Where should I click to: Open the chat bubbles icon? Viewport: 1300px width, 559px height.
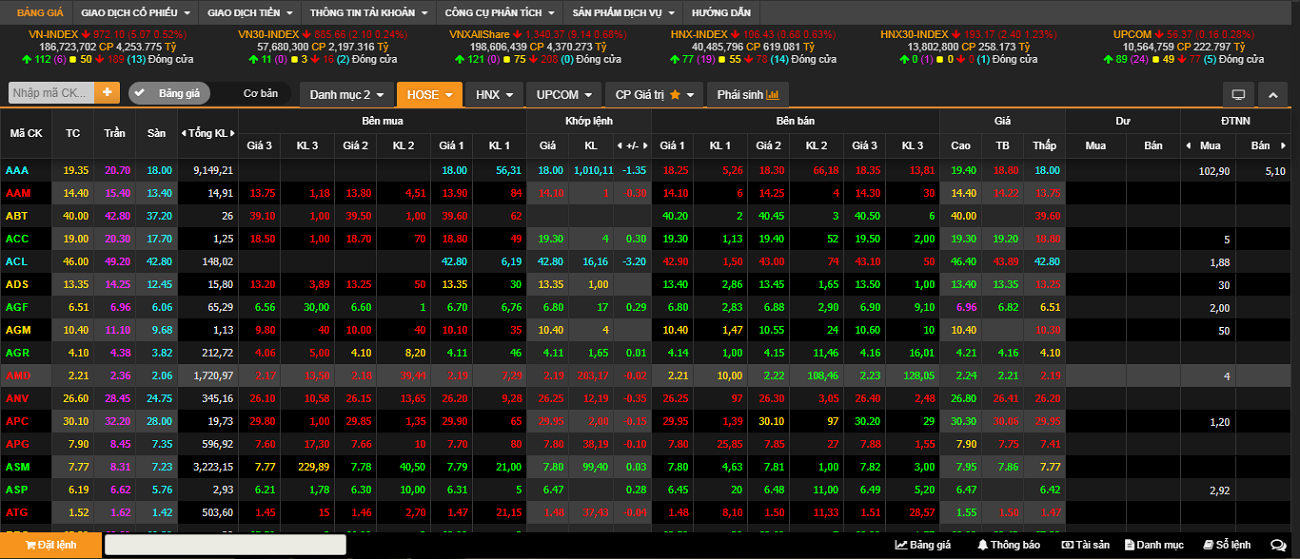coord(1277,545)
